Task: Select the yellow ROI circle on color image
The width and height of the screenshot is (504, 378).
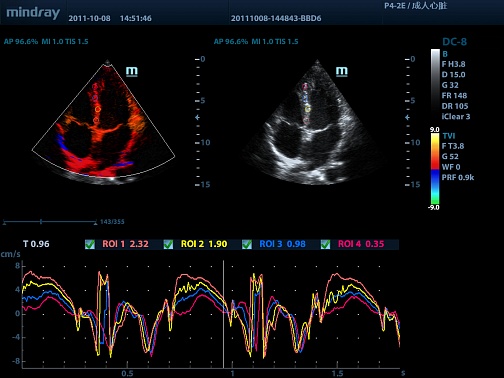Action: coord(98,109)
